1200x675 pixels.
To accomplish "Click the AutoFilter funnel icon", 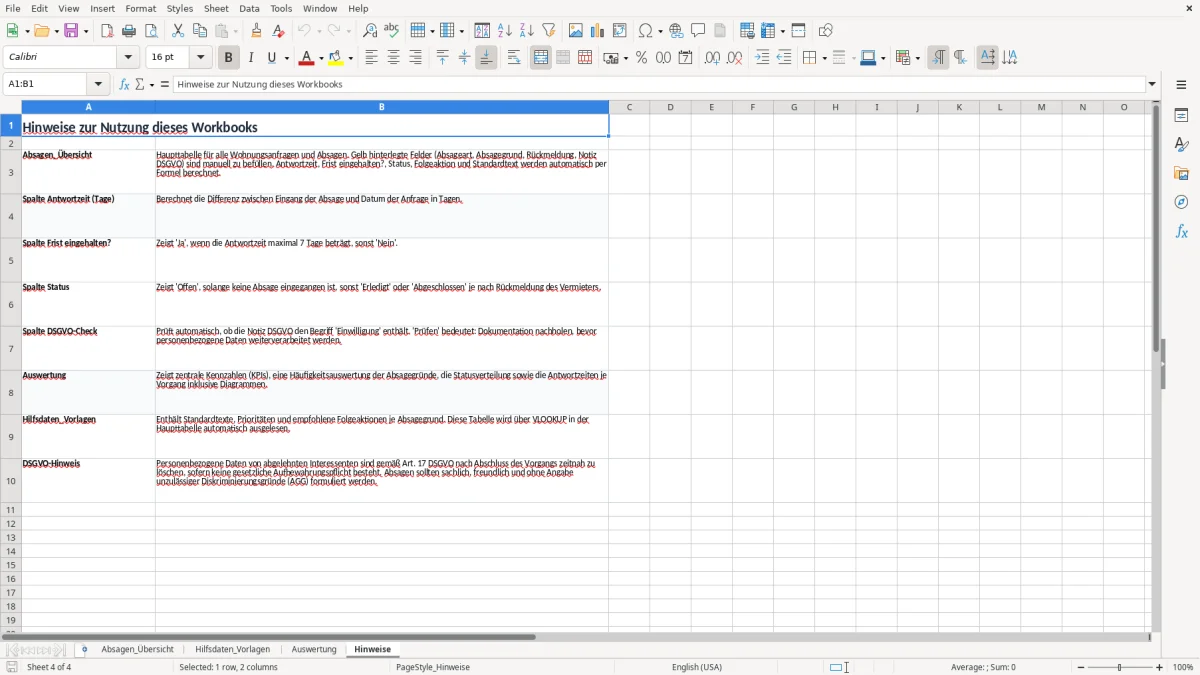I will 548,31.
